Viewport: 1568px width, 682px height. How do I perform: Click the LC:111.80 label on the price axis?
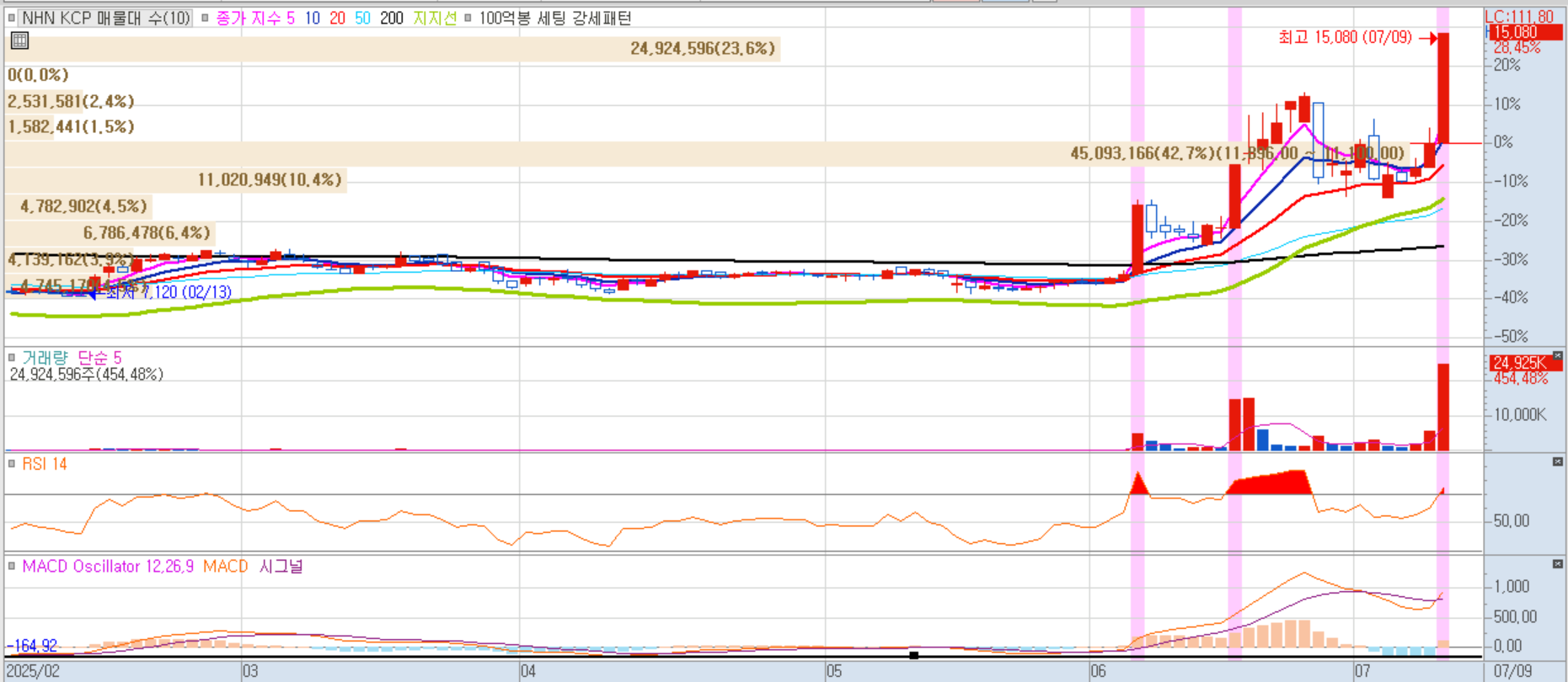click(1519, 17)
